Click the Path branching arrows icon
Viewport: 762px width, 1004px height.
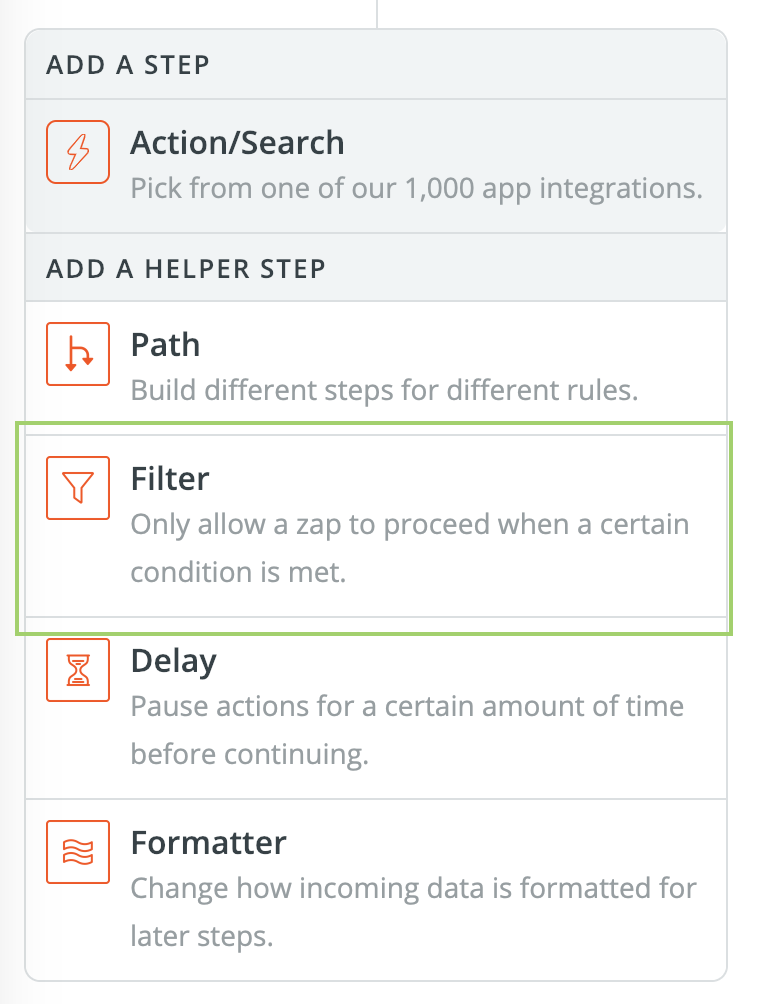(x=78, y=354)
